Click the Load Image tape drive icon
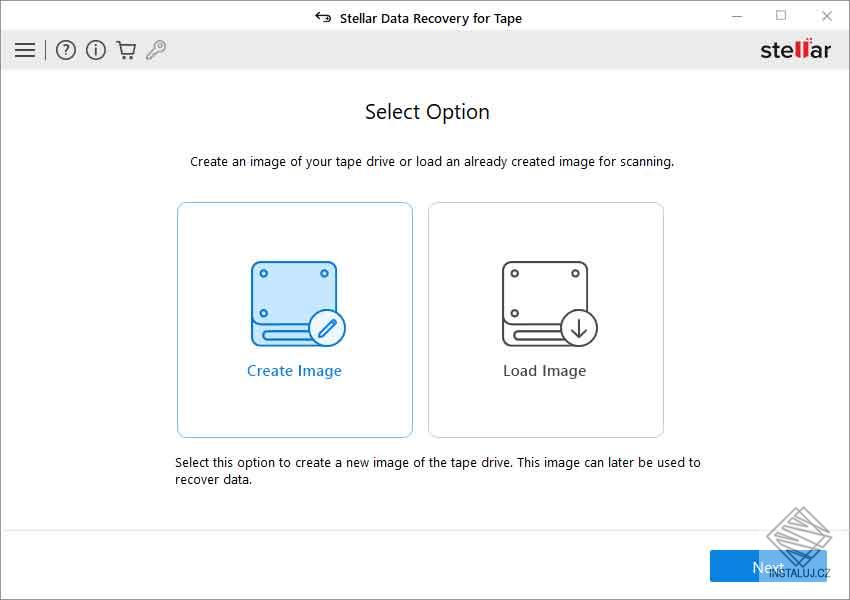850x600 pixels. (x=545, y=300)
